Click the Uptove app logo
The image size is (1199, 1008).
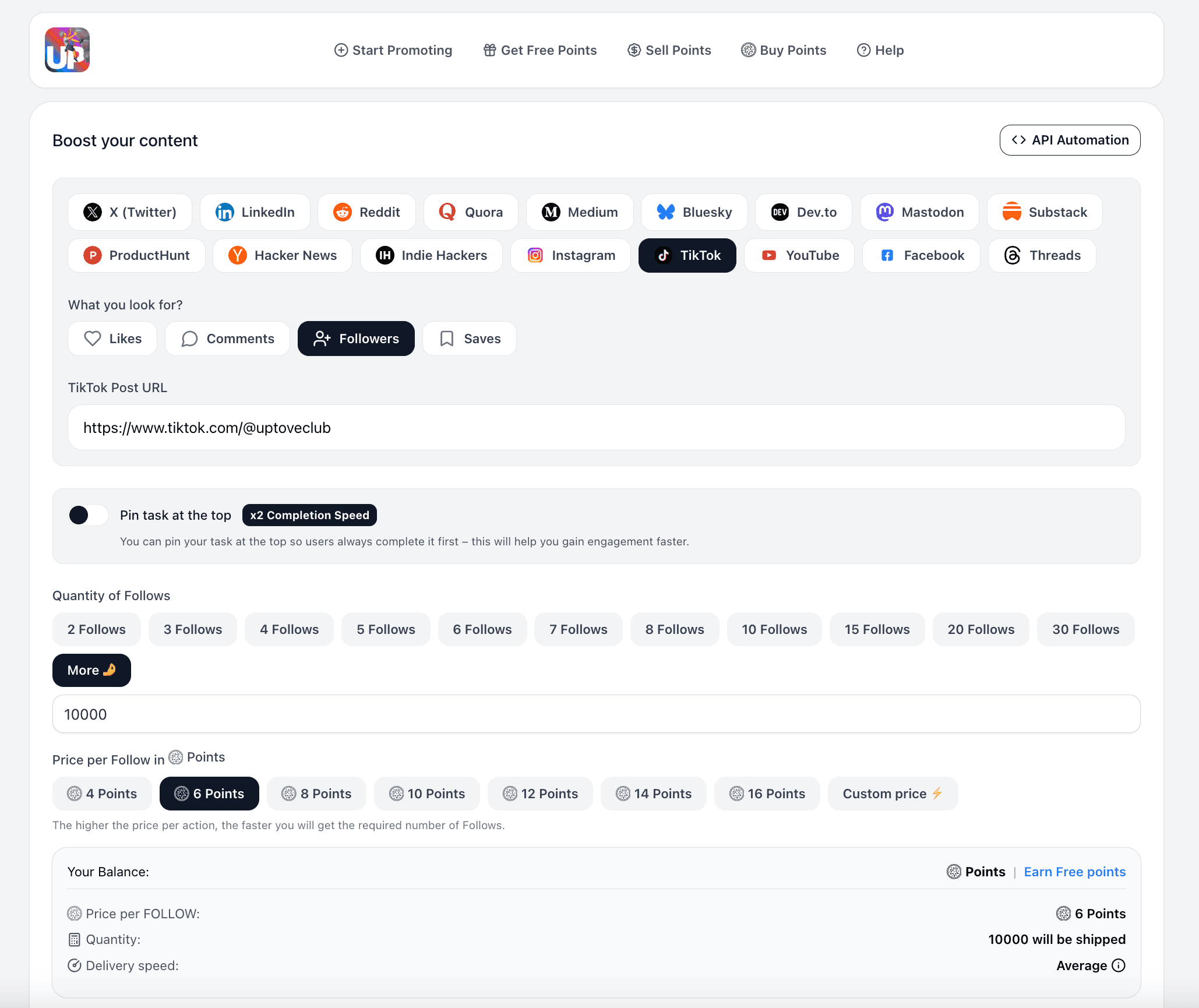[x=67, y=50]
